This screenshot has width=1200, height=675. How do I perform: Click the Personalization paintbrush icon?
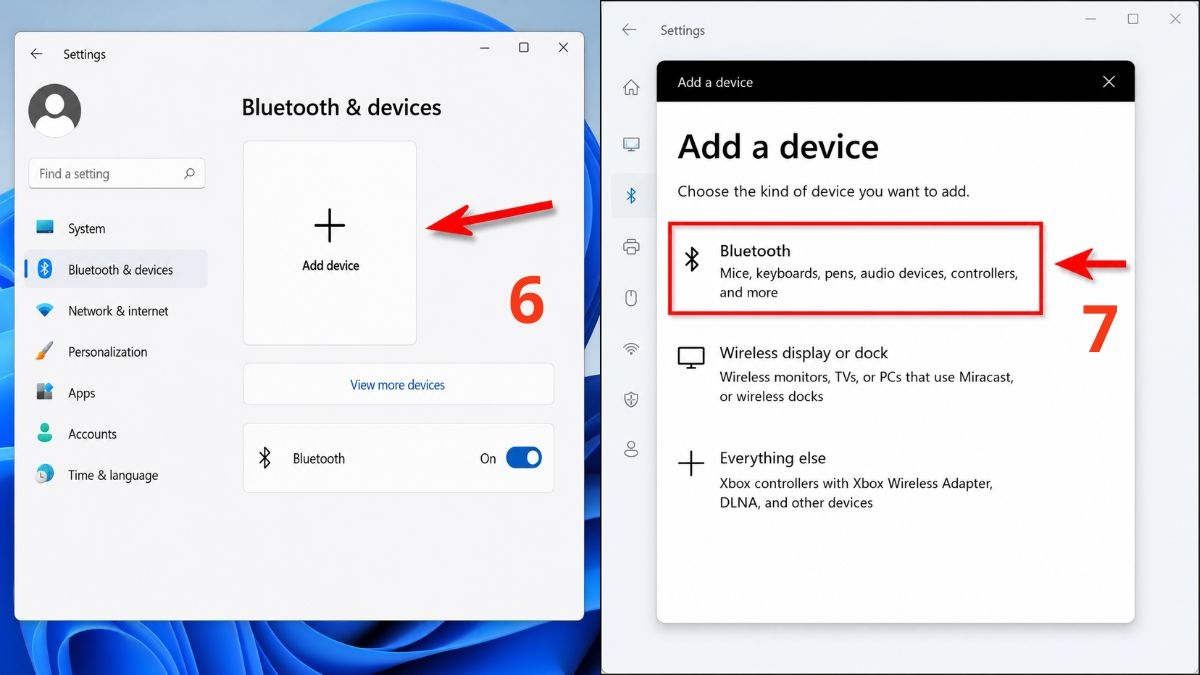(45, 352)
